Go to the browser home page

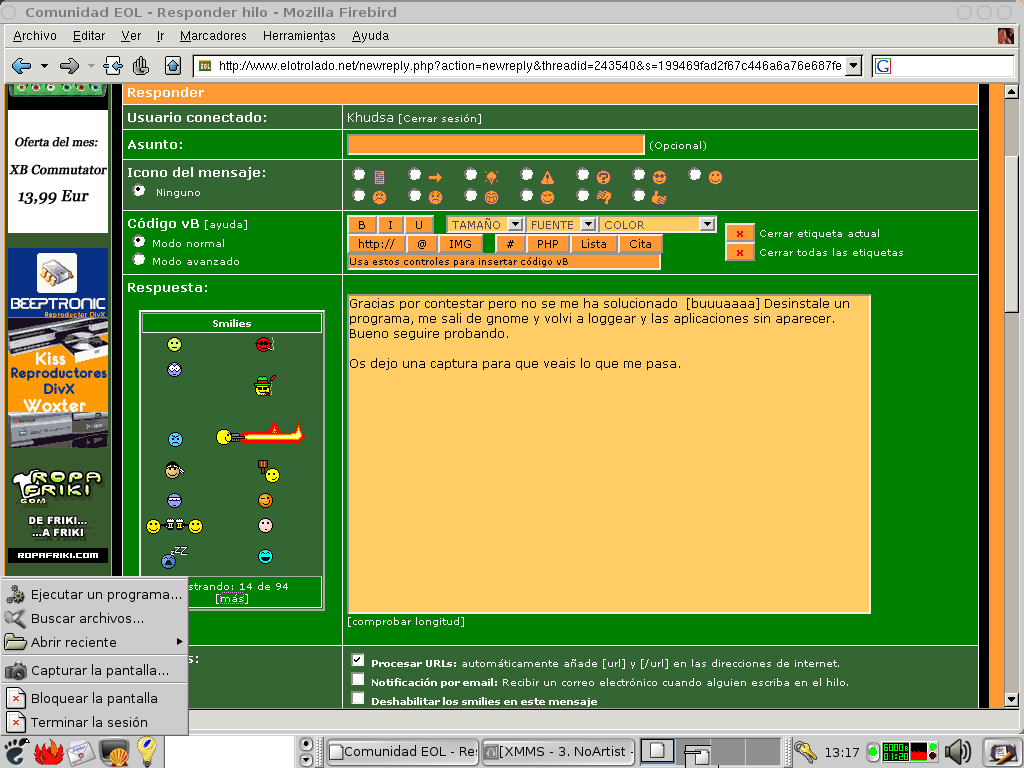pos(173,65)
